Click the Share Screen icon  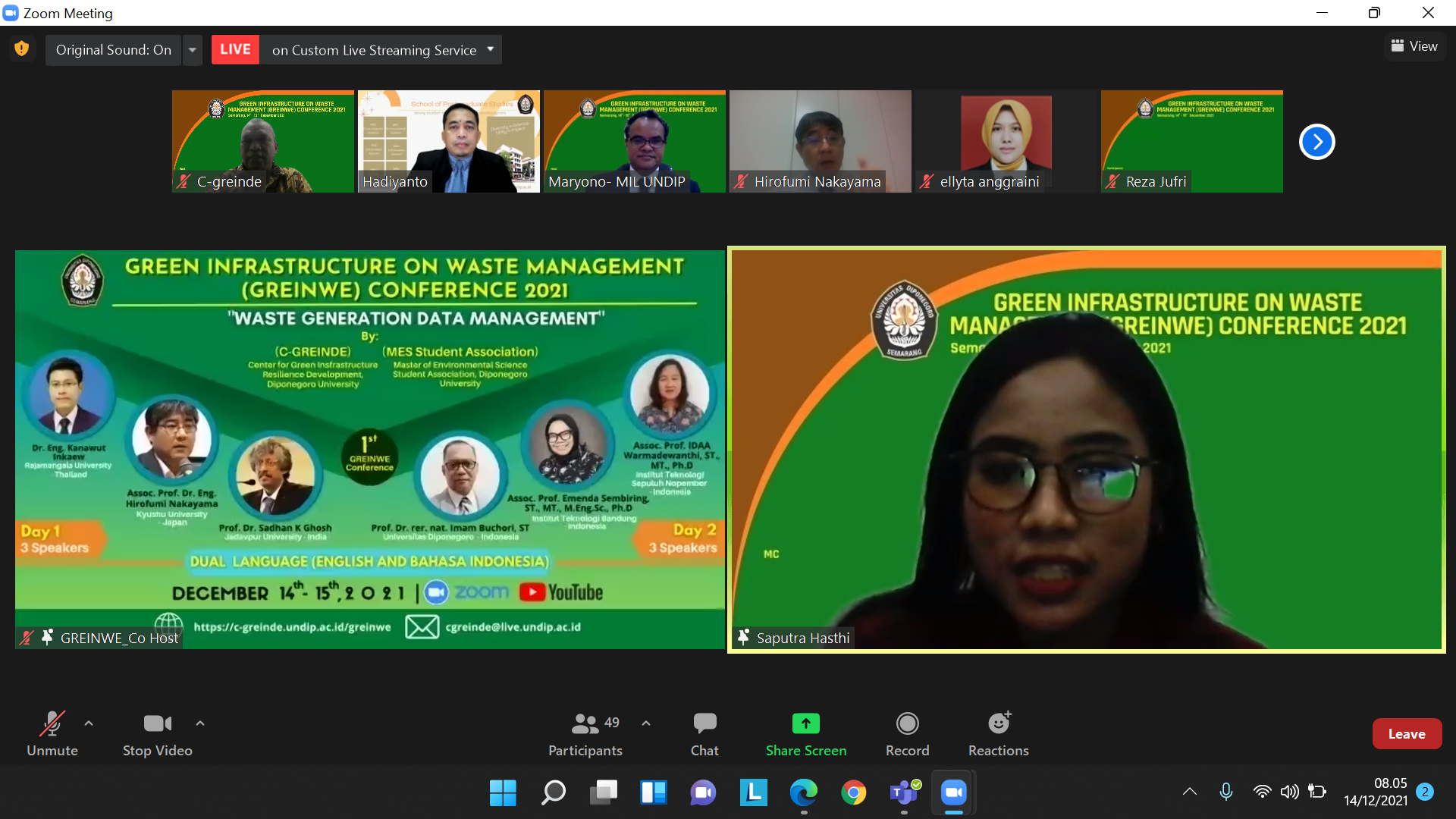[805, 724]
